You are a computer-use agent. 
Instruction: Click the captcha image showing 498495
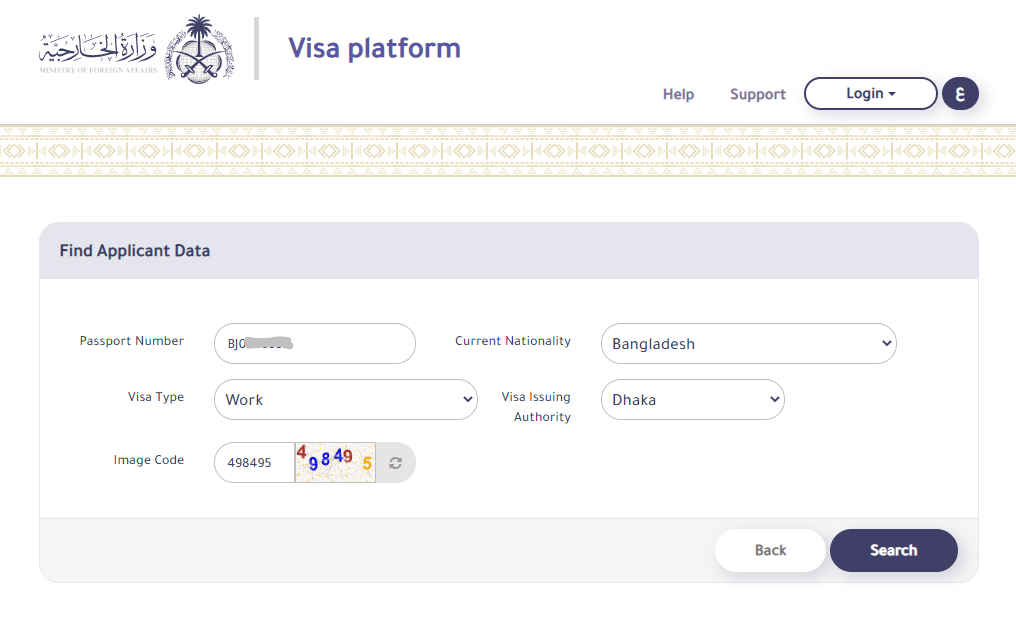pyautogui.click(x=335, y=462)
